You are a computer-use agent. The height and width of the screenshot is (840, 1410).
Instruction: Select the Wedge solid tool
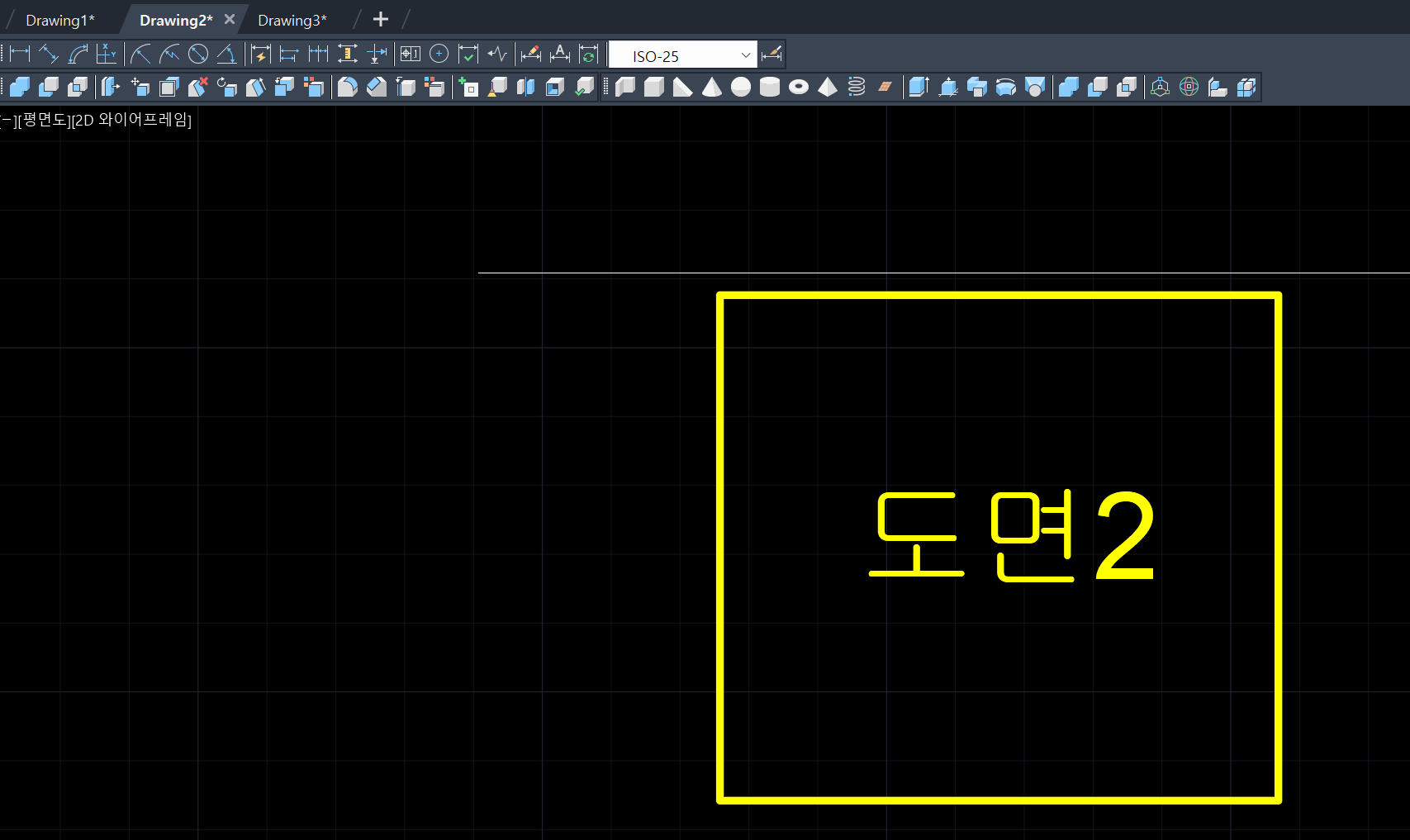(683, 87)
